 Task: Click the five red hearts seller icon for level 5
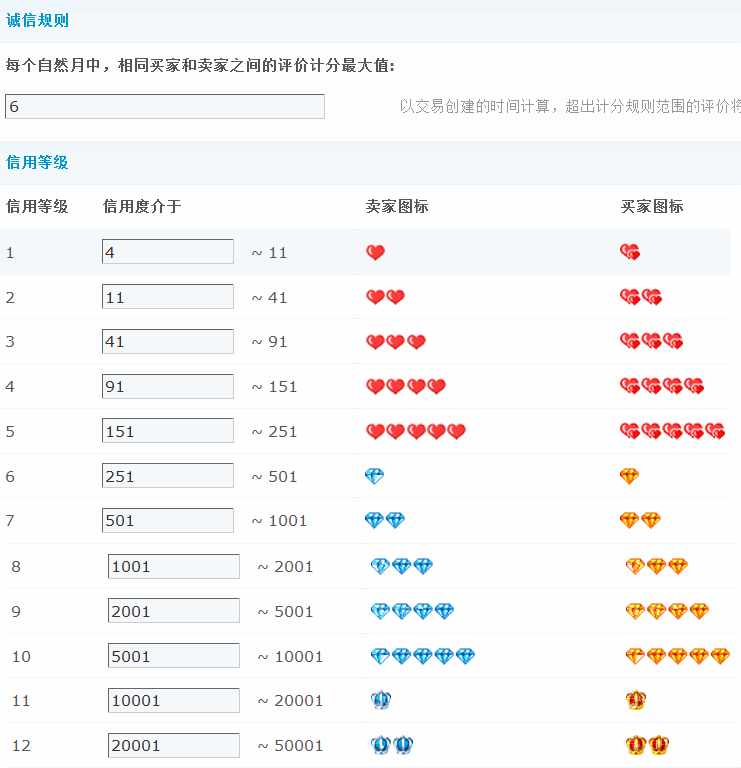click(416, 432)
